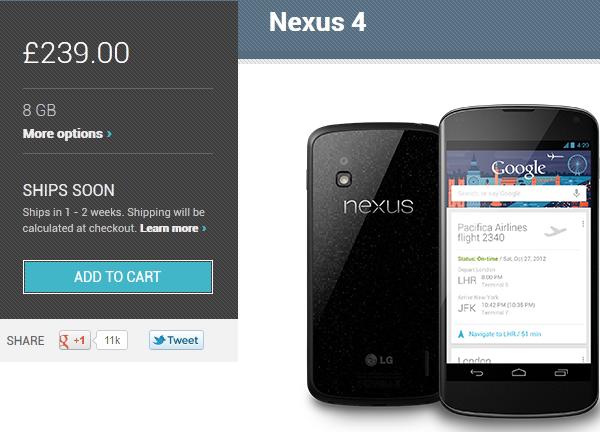Click the Google search field on phone screen
The width and height of the screenshot is (600, 432).
click(517, 194)
